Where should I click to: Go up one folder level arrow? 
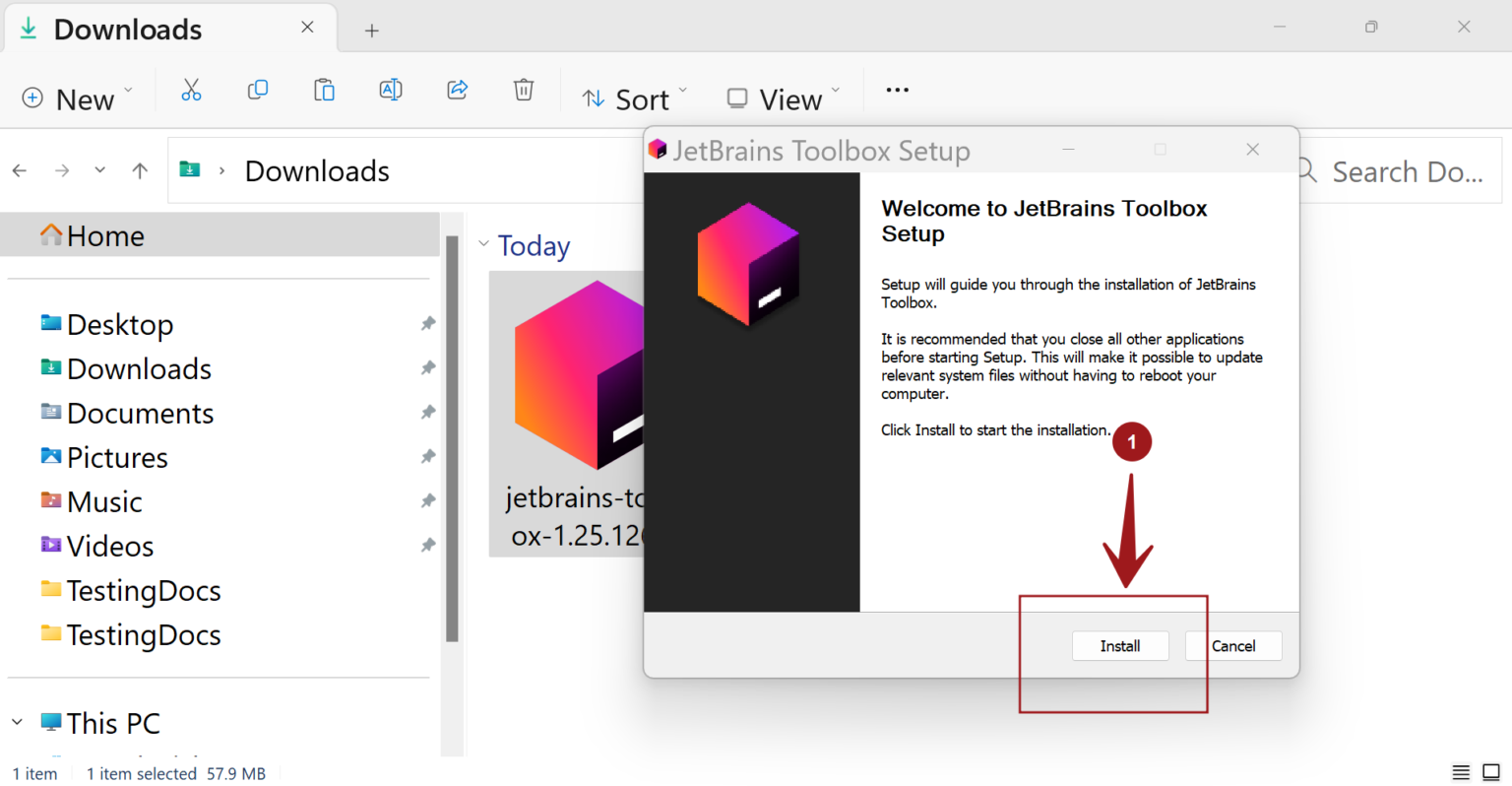tap(140, 171)
